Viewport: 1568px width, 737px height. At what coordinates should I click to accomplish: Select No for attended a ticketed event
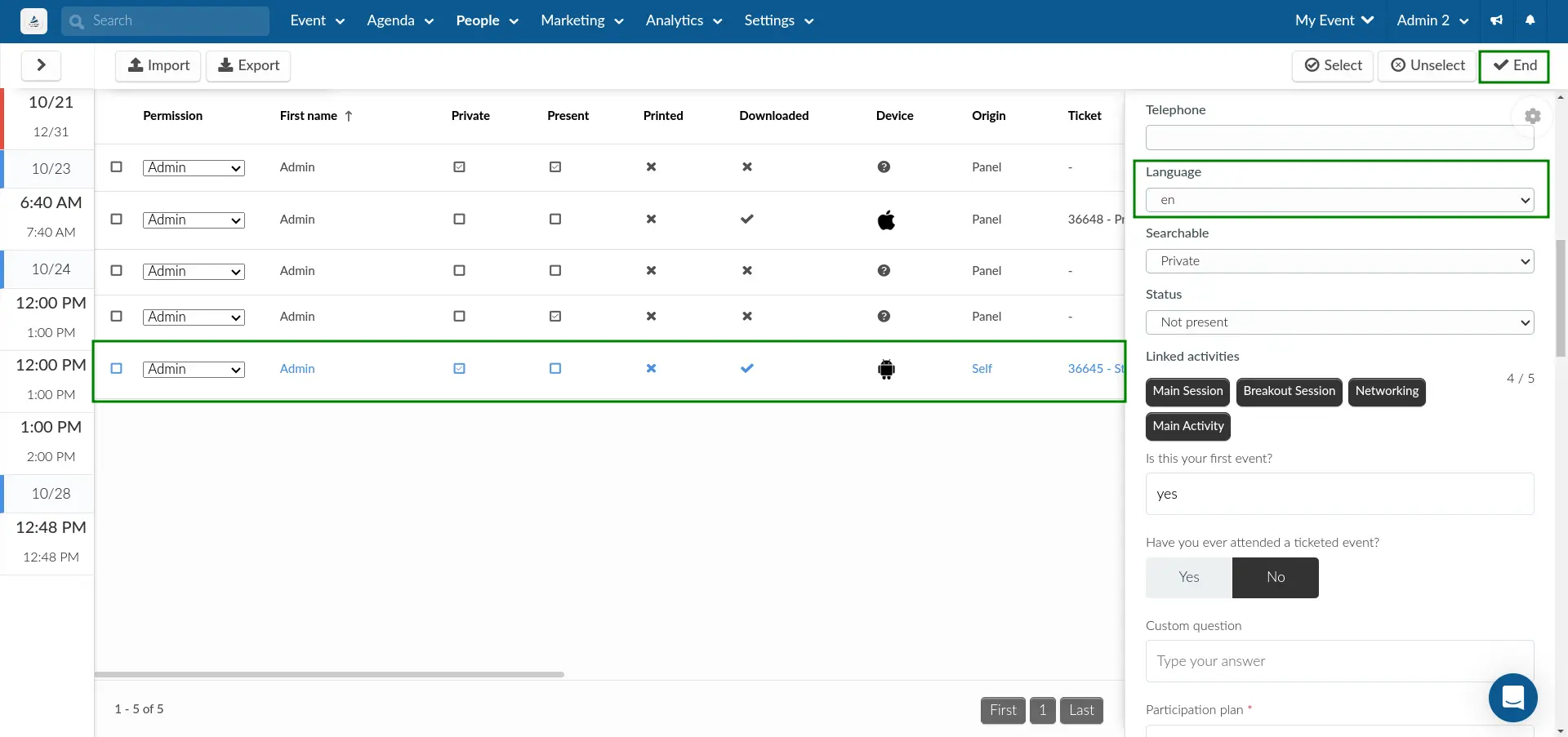click(x=1276, y=577)
